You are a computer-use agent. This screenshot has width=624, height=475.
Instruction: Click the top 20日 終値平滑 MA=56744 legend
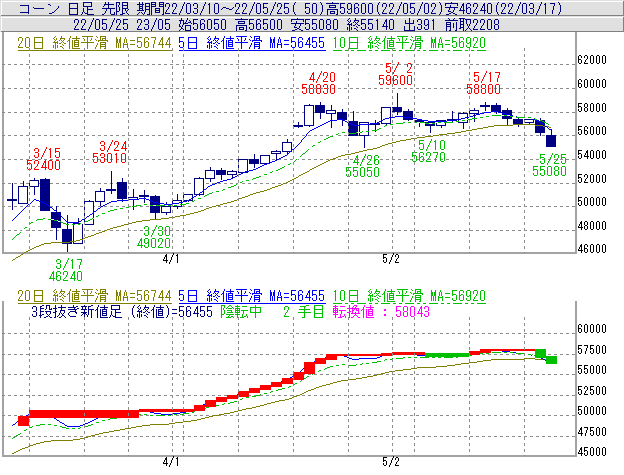click(x=94, y=43)
